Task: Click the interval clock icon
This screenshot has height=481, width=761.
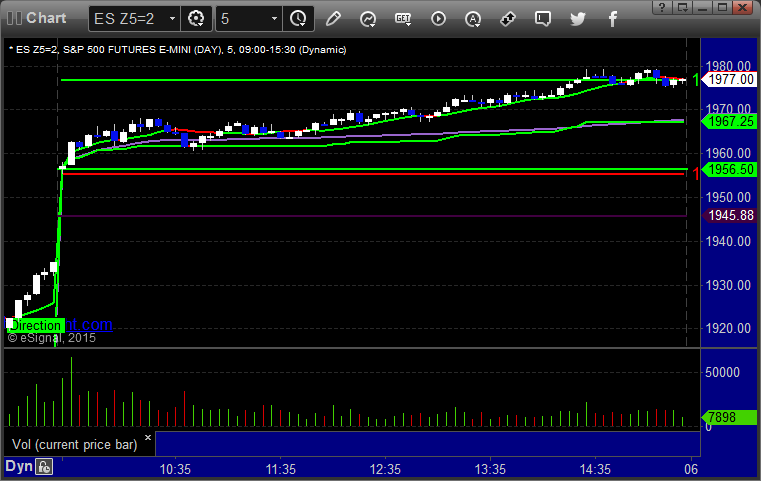Action: click(x=297, y=18)
